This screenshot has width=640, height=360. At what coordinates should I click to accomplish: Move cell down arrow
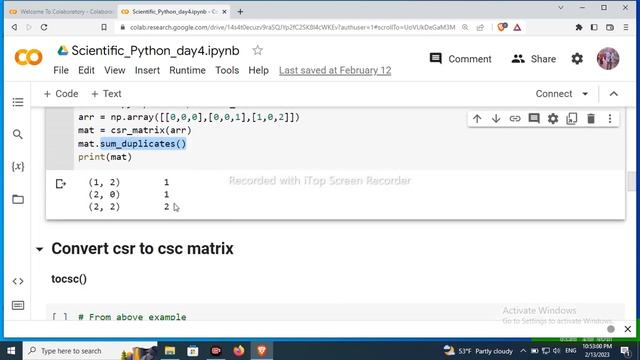(x=496, y=119)
